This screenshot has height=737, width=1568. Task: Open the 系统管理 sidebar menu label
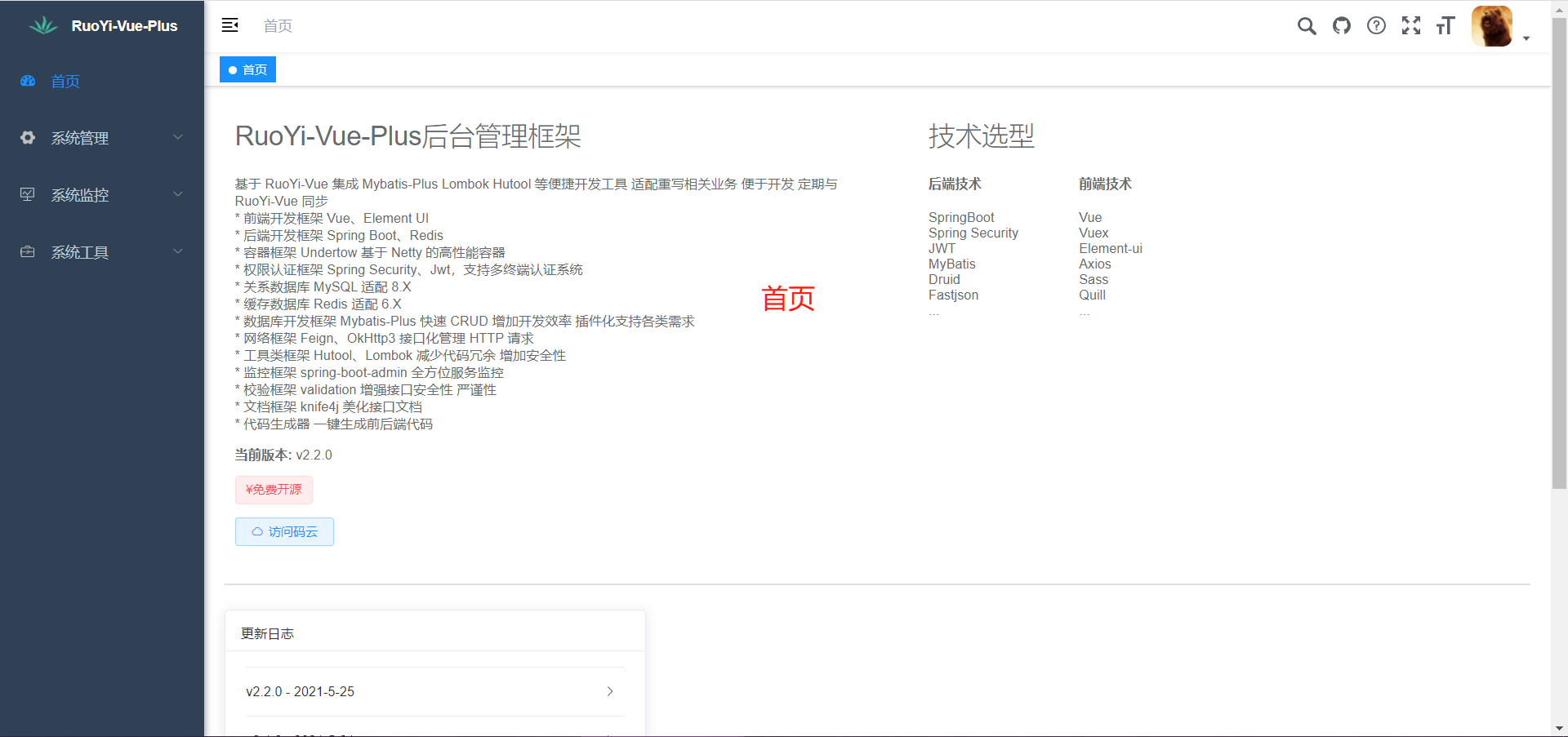(80, 138)
